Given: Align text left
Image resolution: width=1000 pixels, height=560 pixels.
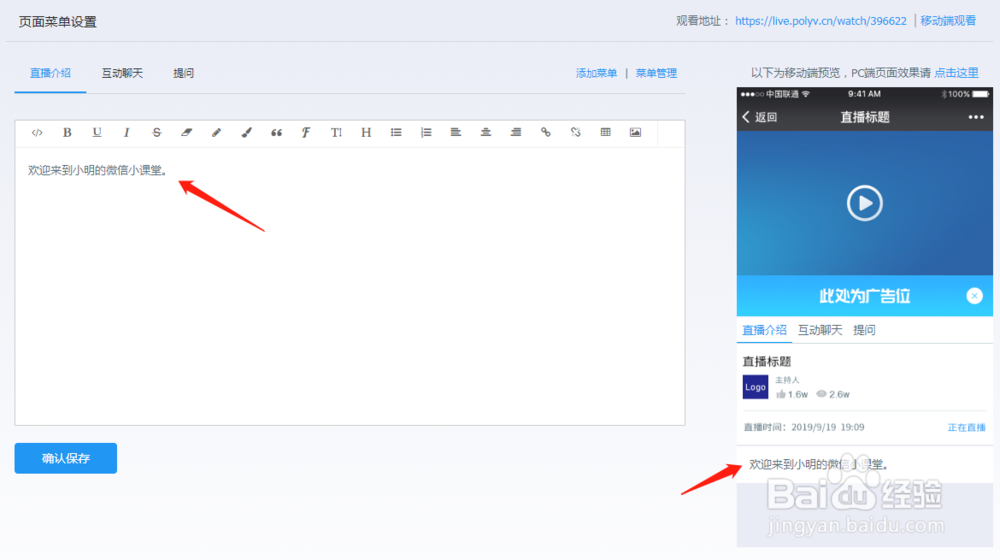Looking at the screenshot, I should point(455,133).
